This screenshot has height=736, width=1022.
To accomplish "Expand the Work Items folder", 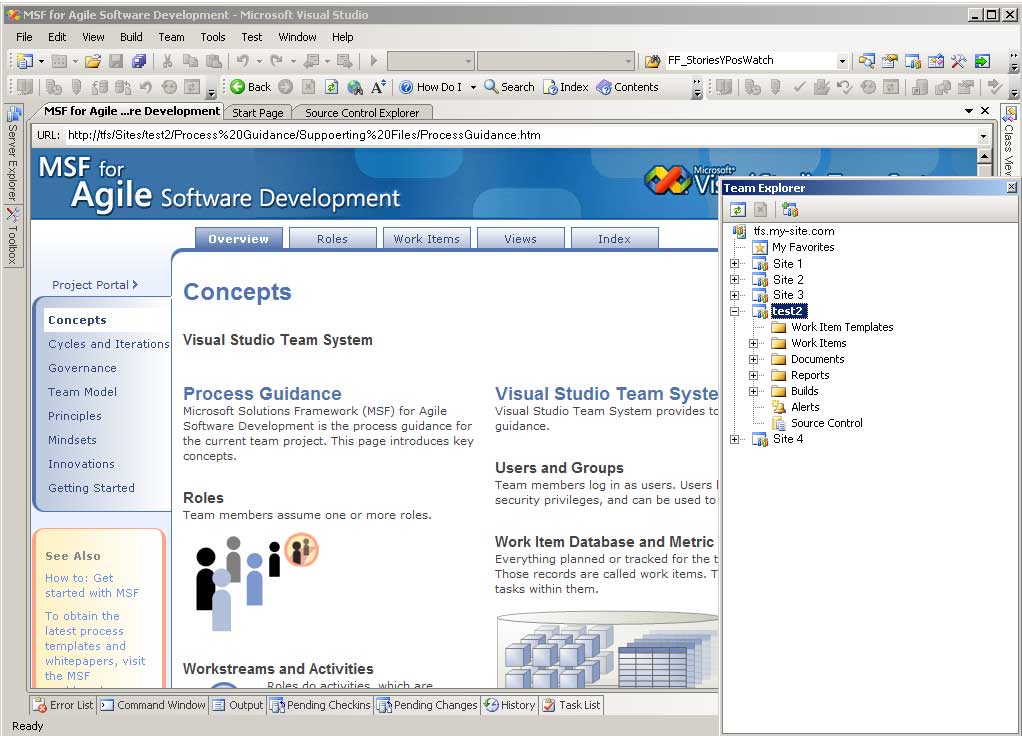I will 754,344.
